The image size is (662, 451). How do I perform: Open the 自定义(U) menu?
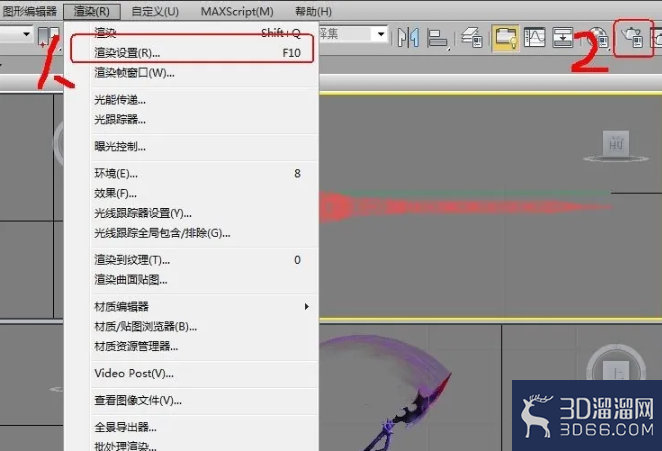click(155, 11)
